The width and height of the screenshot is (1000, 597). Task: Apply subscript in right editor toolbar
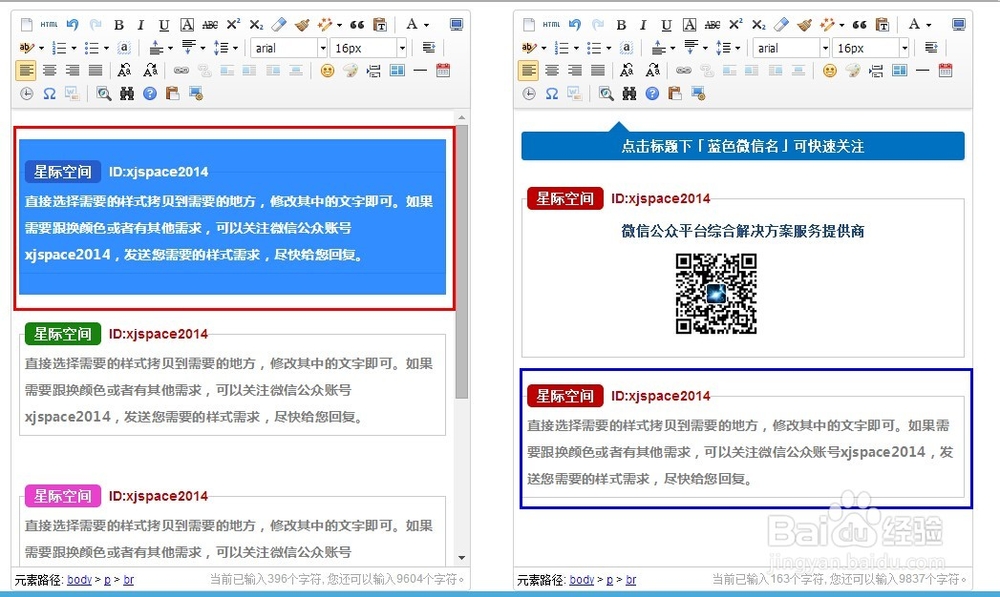pos(758,25)
